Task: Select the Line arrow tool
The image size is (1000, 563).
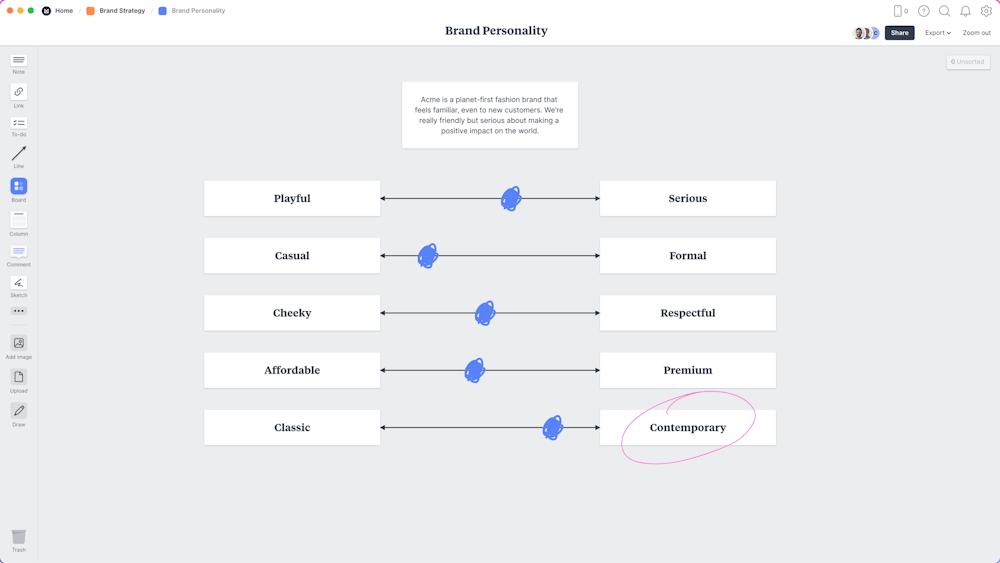Action: [x=18, y=154]
